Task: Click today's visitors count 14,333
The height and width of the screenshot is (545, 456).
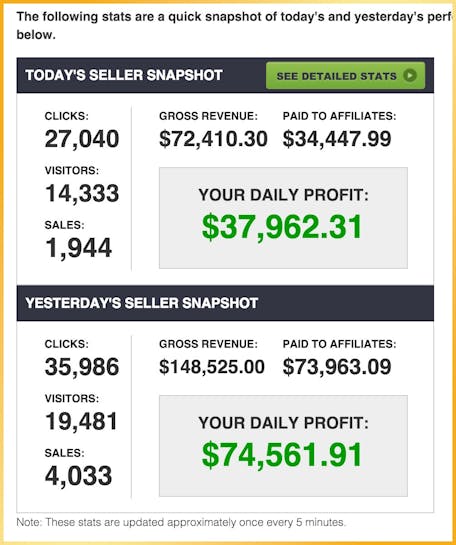Action: coord(82,193)
